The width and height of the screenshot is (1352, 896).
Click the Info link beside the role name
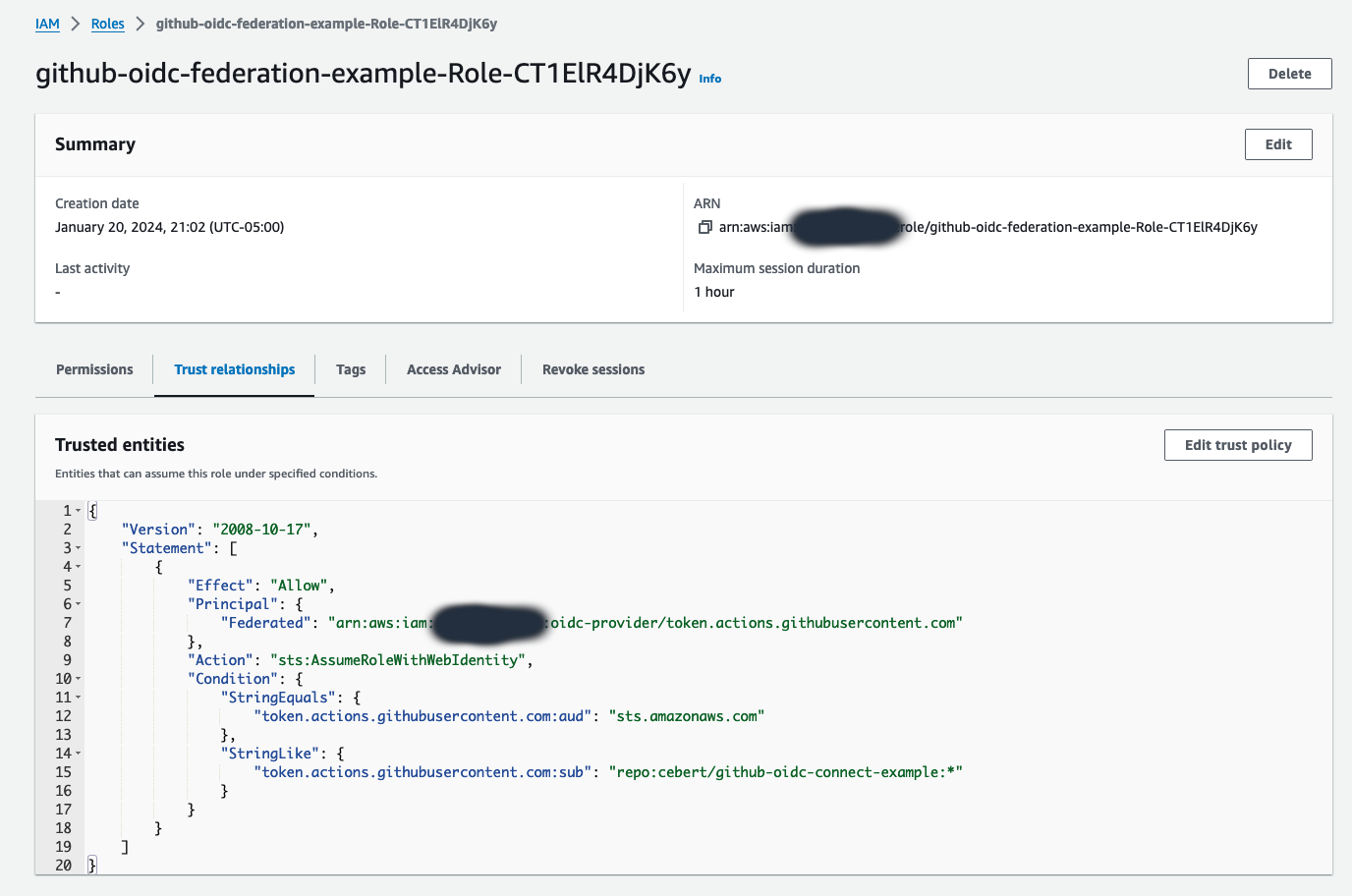tap(709, 79)
